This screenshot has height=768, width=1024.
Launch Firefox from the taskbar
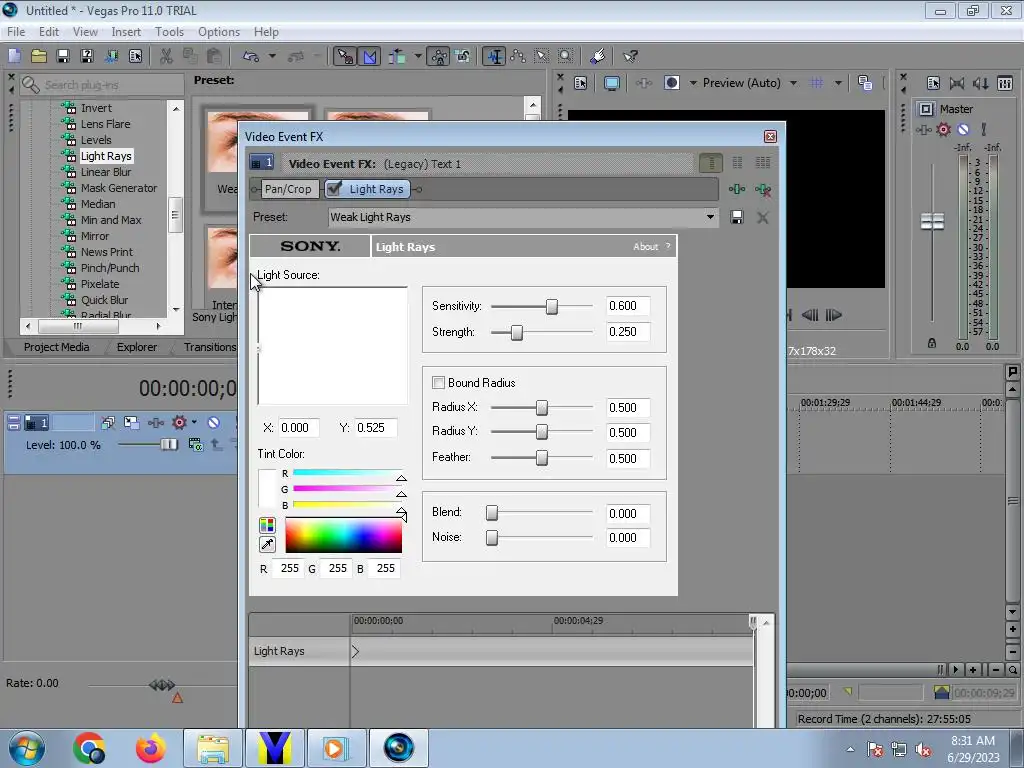[151, 748]
